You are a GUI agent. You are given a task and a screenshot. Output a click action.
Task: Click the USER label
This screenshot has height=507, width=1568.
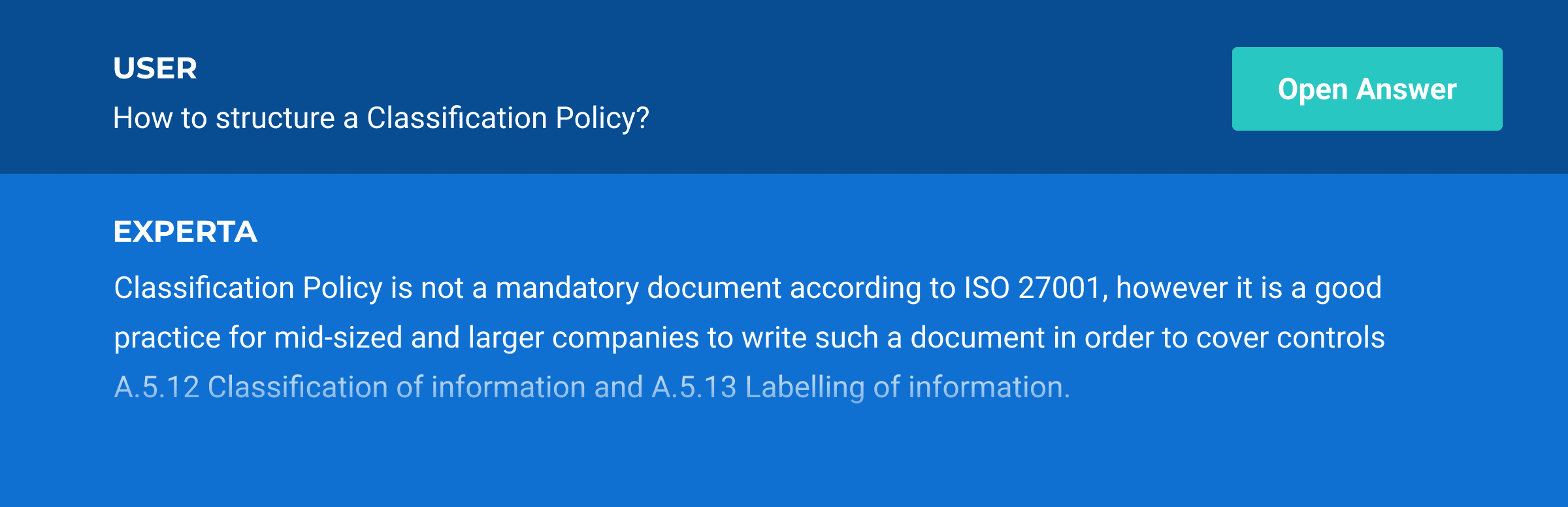coord(155,67)
